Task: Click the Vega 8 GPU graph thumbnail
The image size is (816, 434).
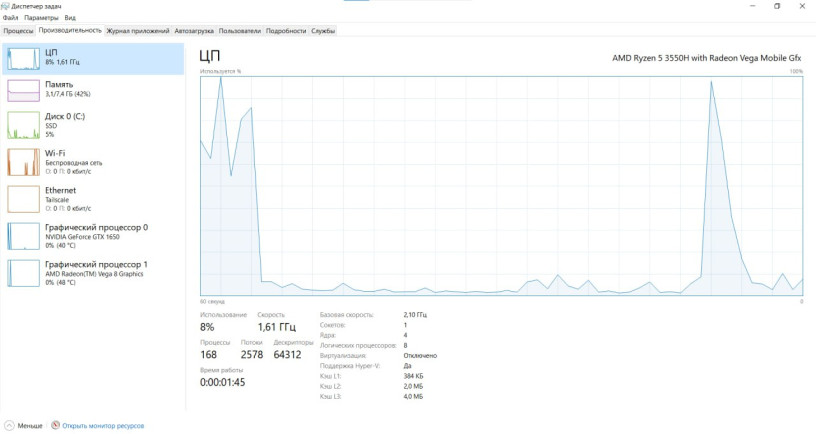Action: click(x=23, y=273)
